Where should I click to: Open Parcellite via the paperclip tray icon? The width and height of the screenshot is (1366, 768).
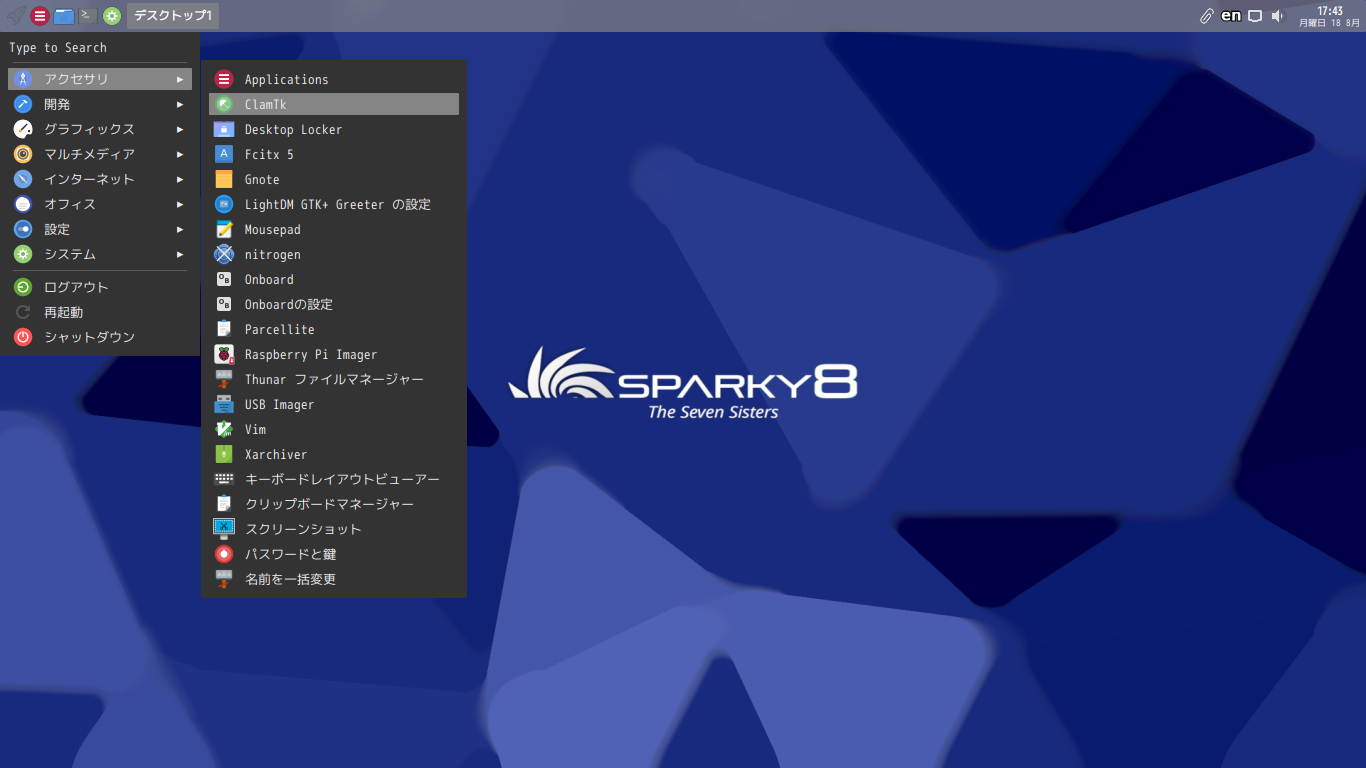1204,15
